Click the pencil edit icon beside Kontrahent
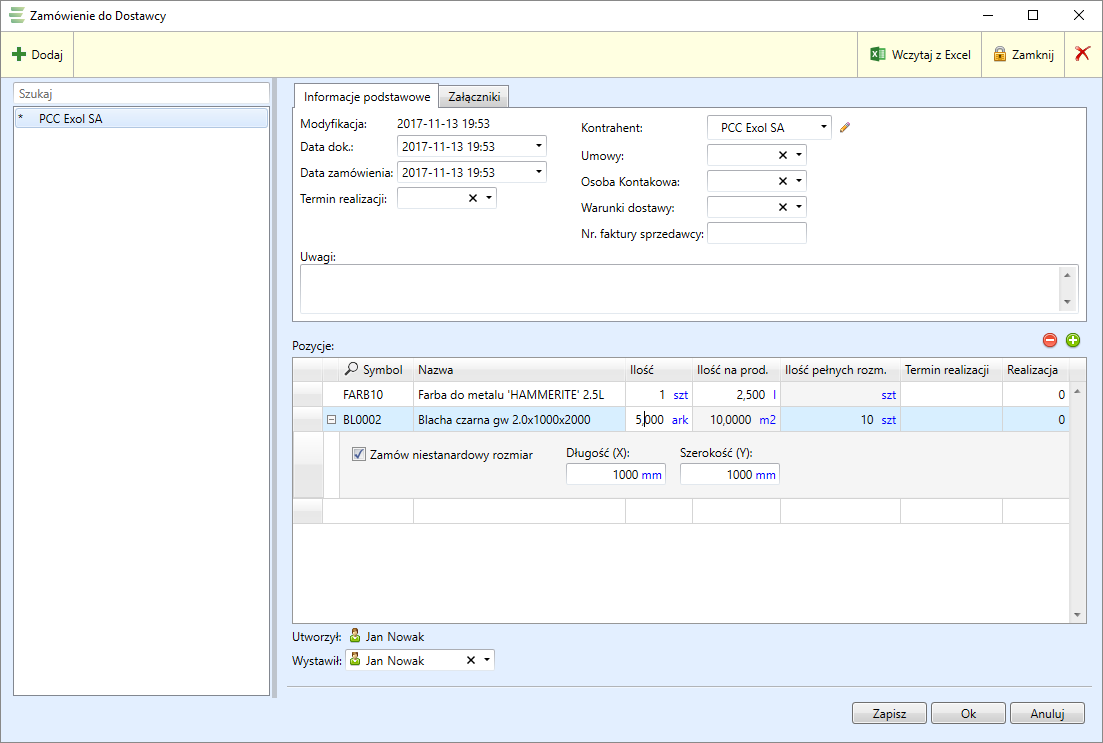Screen dimensions: 1103x743 click(x=844, y=128)
